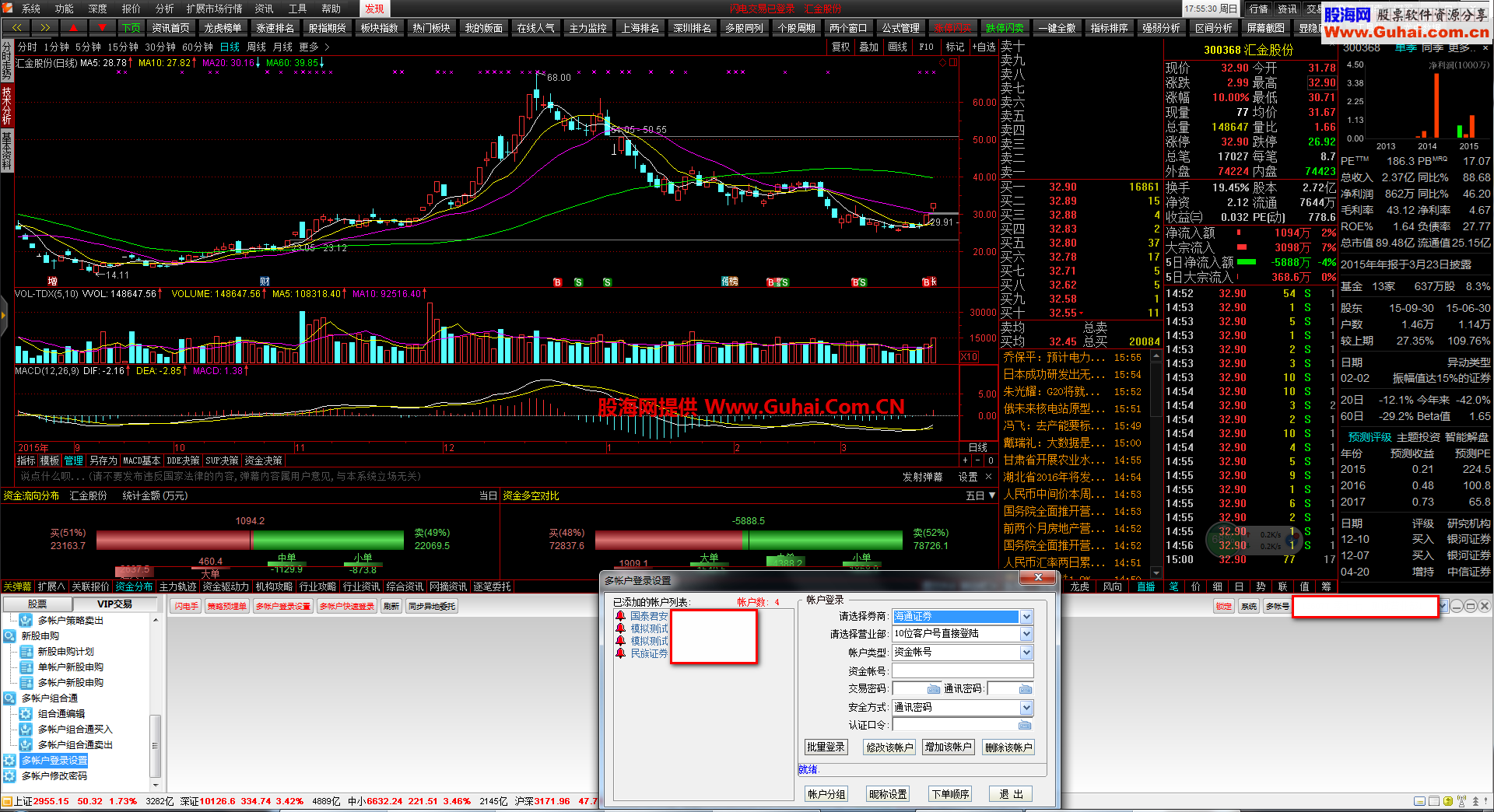
Task: Open the 工具 menu
Action: (x=298, y=9)
